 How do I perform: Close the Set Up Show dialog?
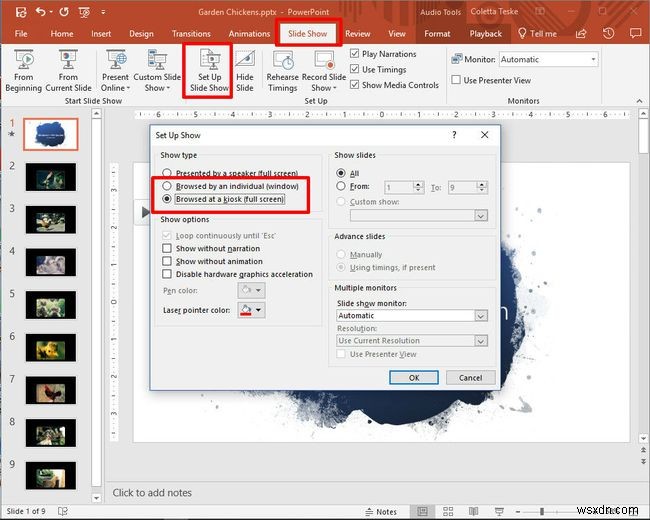click(484, 135)
